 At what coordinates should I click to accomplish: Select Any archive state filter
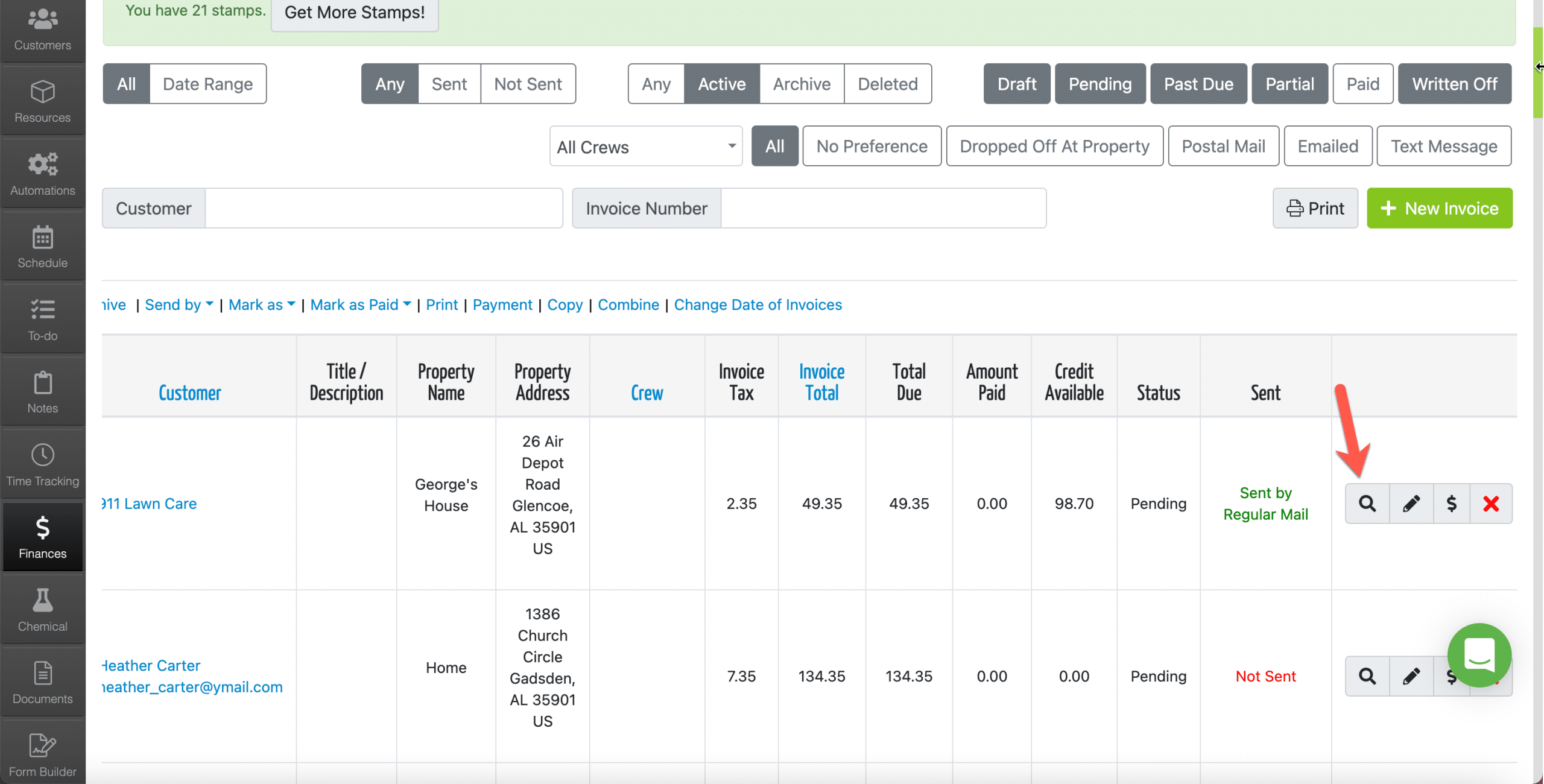pos(656,84)
